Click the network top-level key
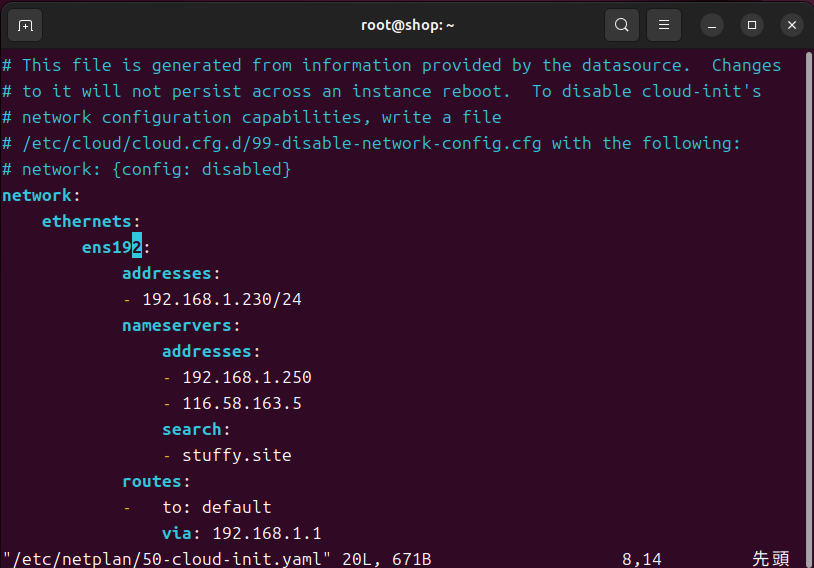The image size is (814, 568). click(x=37, y=195)
